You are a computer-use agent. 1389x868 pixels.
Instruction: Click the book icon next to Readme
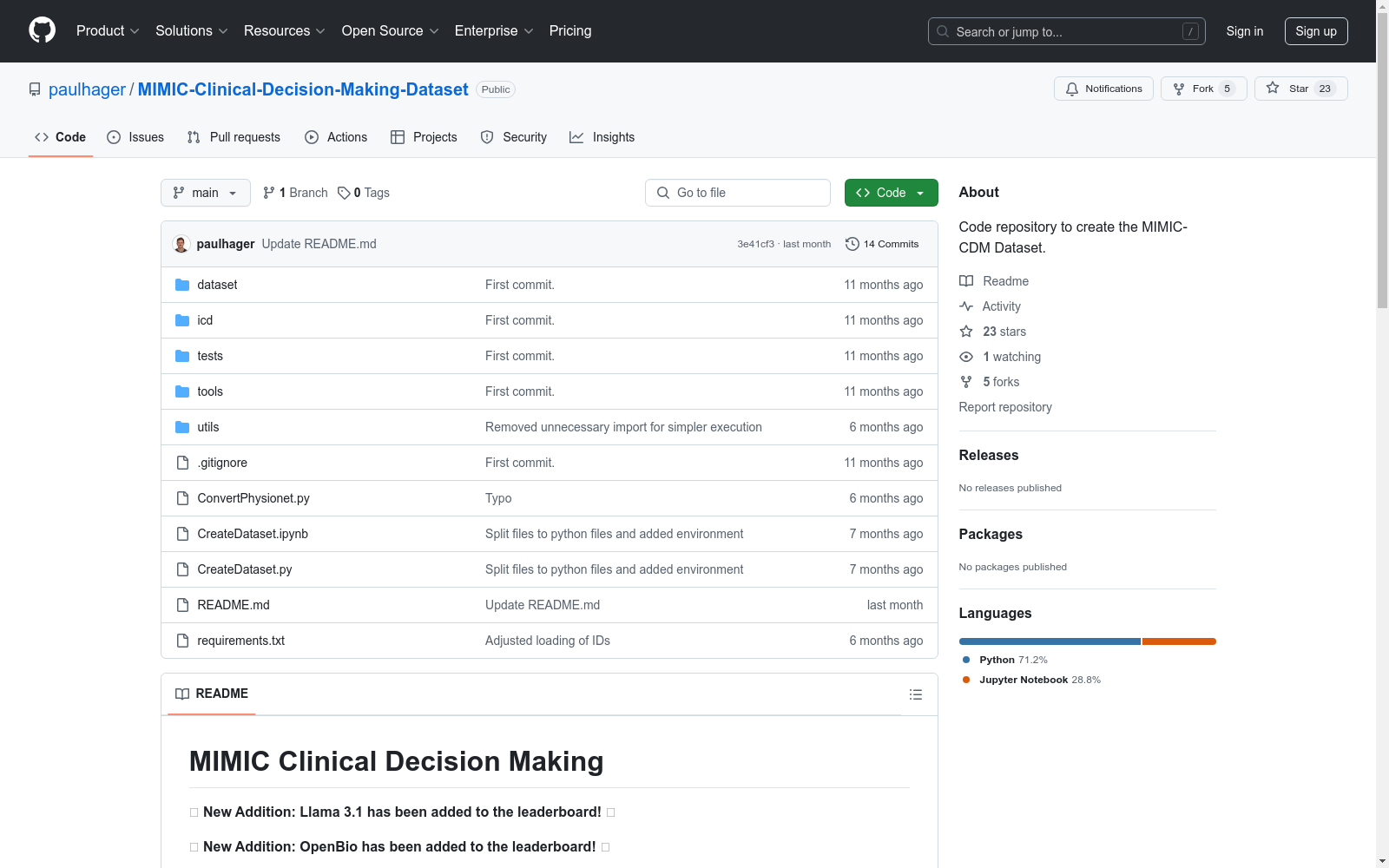pos(966,281)
